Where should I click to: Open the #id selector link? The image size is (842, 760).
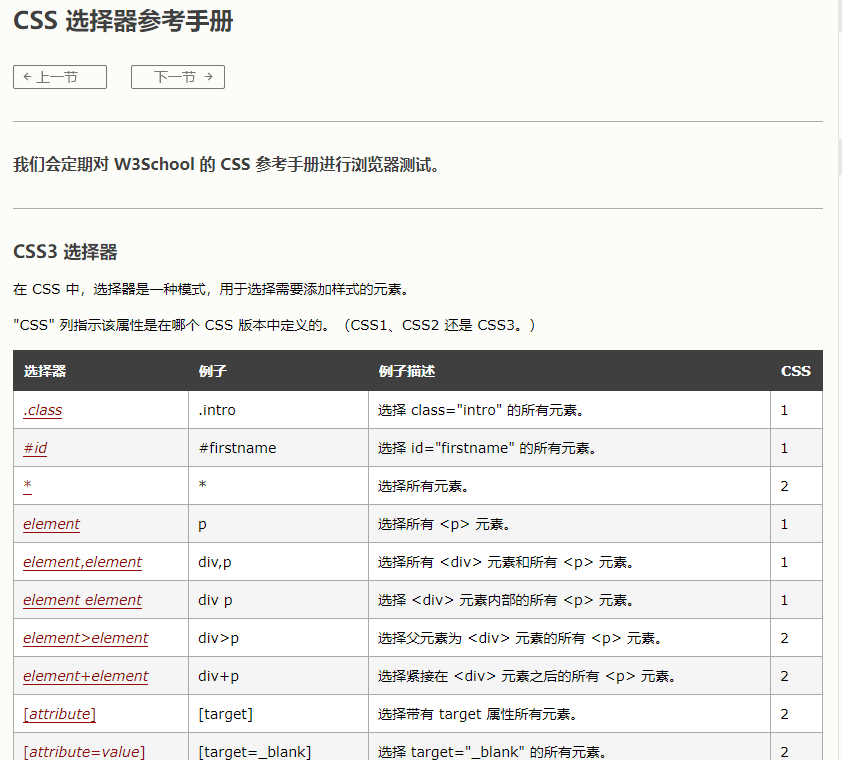pos(35,448)
